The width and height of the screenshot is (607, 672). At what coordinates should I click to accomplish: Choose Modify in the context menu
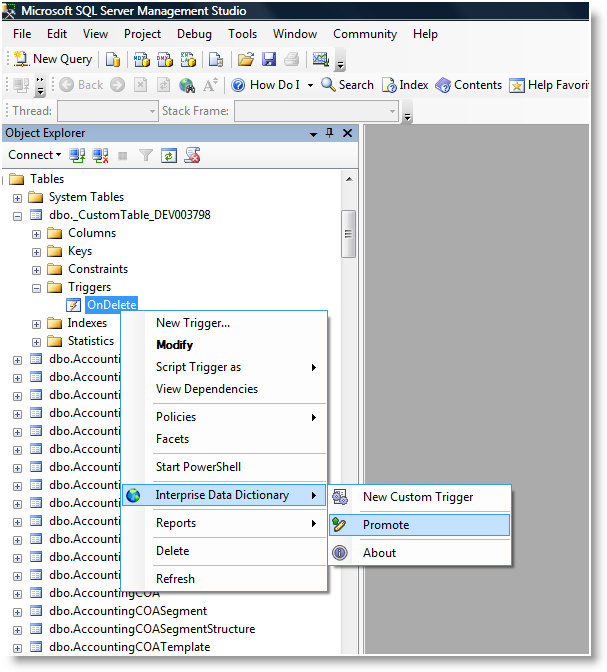pos(224,345)
